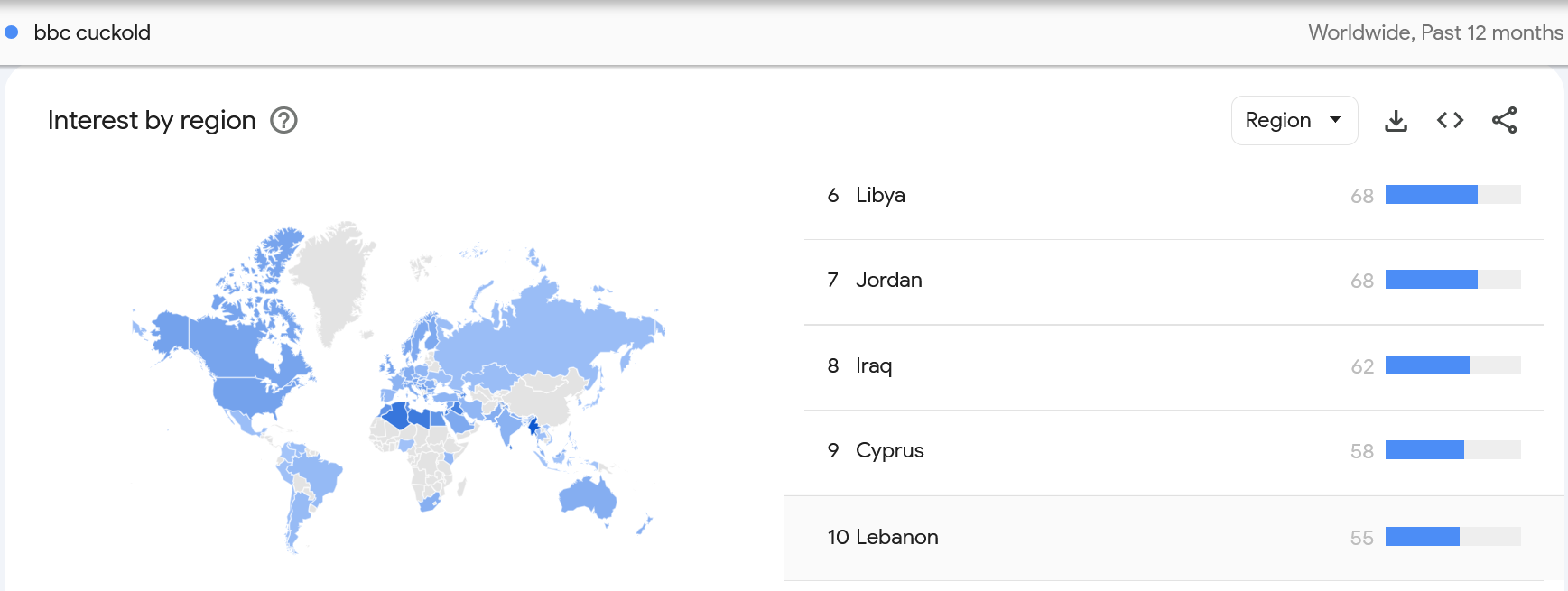Viewport: 1568px width, 591px height.
Task: Download the region data as CSV
Action: [x=1396, y=120]
